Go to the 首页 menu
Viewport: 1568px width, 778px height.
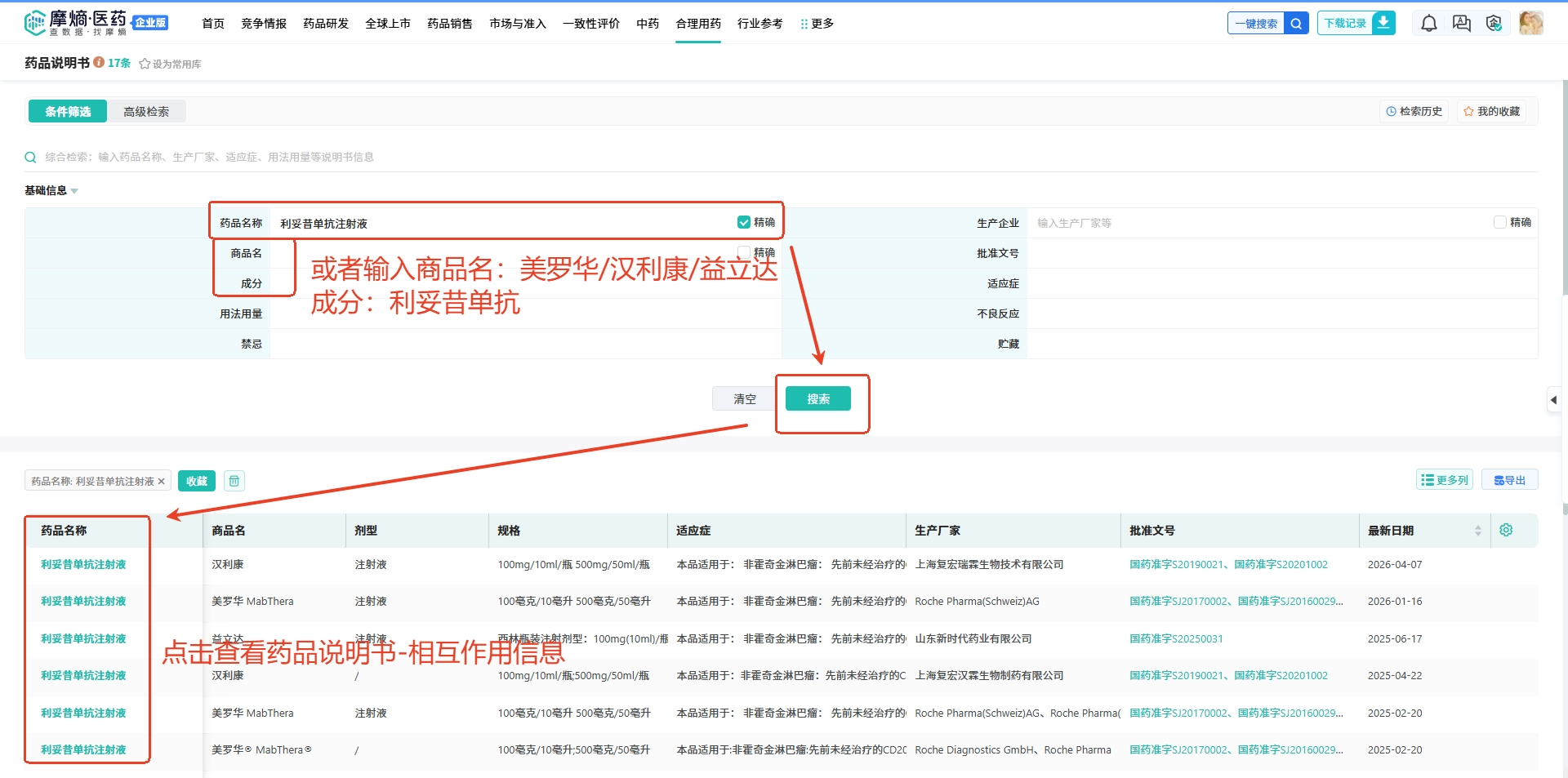point(213,24)
